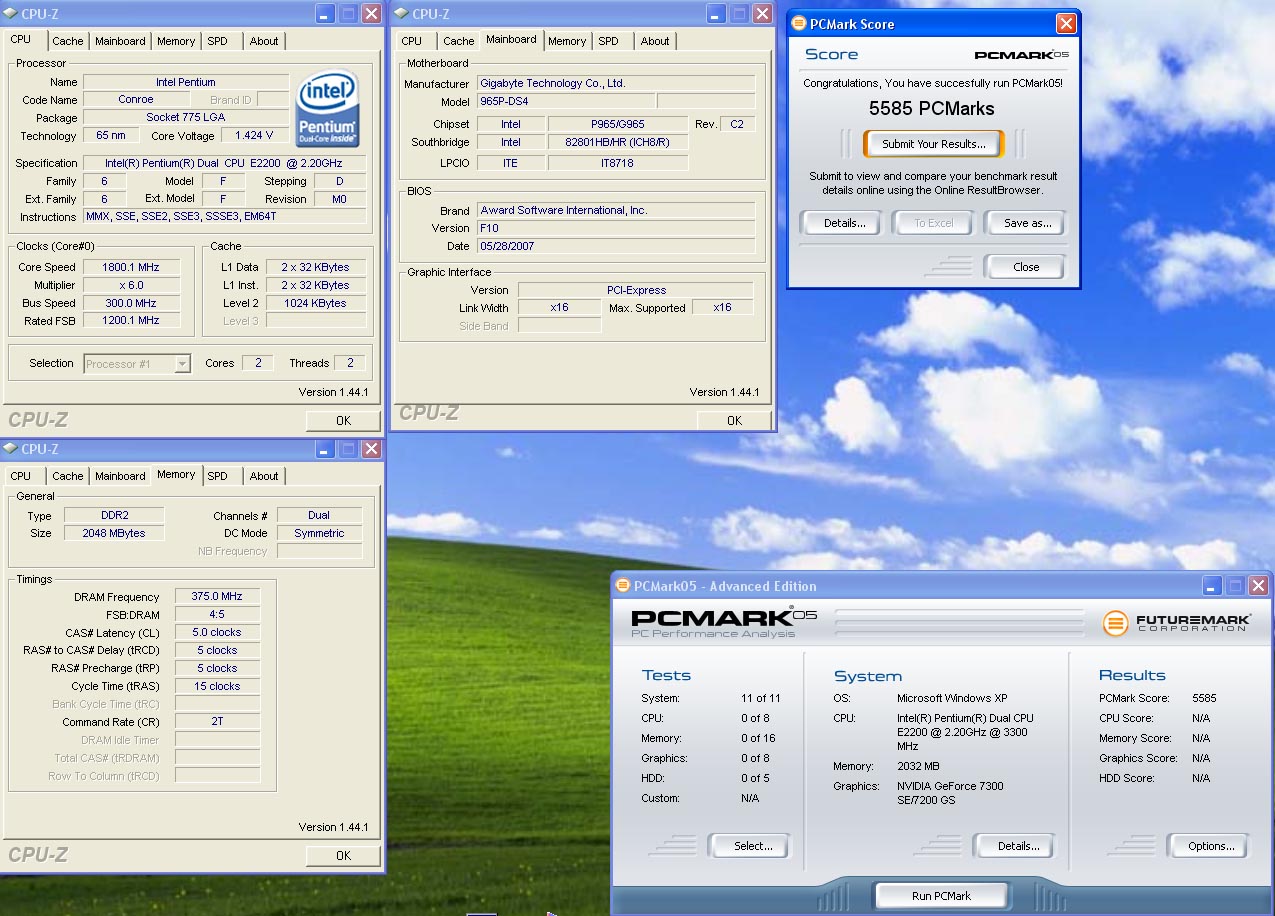Click the Intel Pentium logo in CPU-Z
1275x916 pixels.
(x=328, y=108)
